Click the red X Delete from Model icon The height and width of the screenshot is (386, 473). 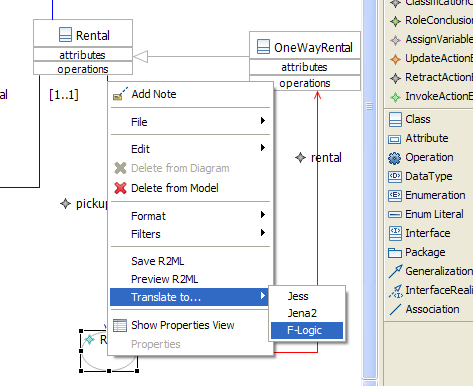(x=120, y=188)
